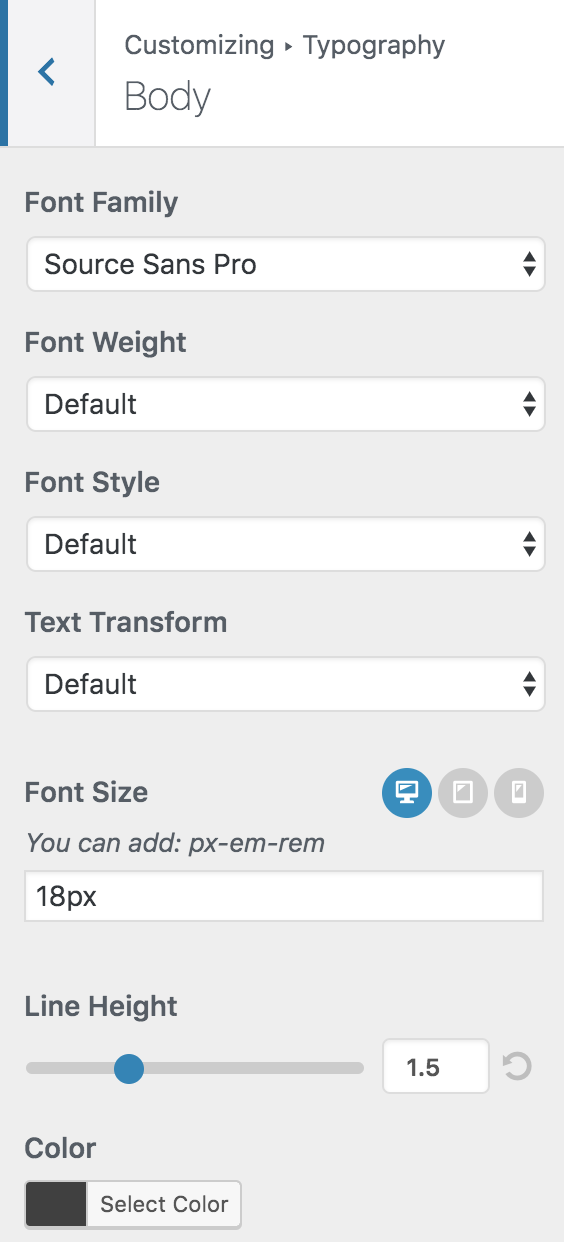The height and width of the screenshot is (1242, 564).
Task: Click the px-em-rem hint text
Action: (257, 843)
